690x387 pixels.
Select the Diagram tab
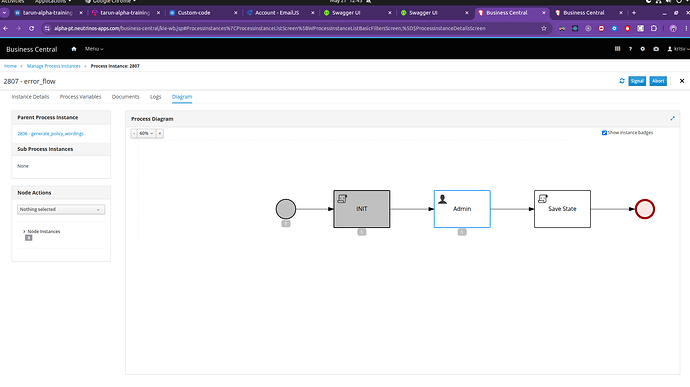pos(182,97)
